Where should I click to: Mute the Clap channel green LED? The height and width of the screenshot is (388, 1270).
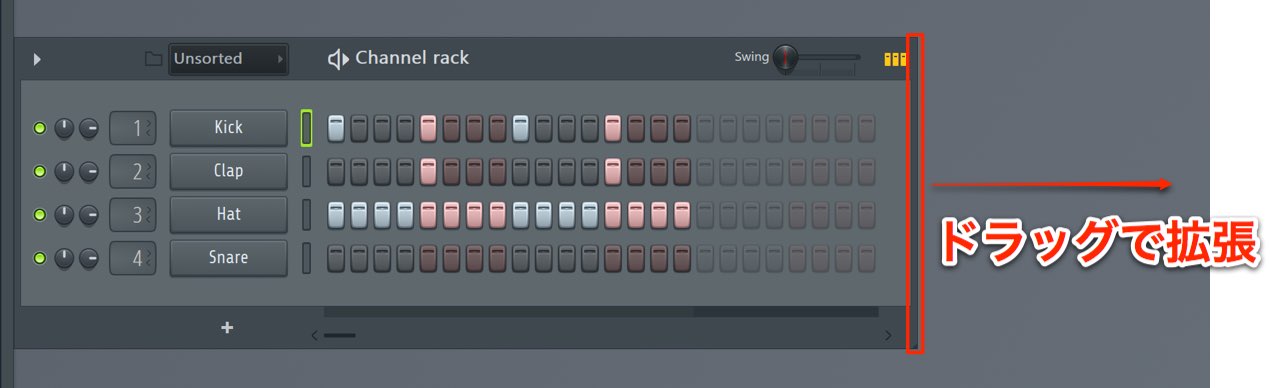(40, 171)
